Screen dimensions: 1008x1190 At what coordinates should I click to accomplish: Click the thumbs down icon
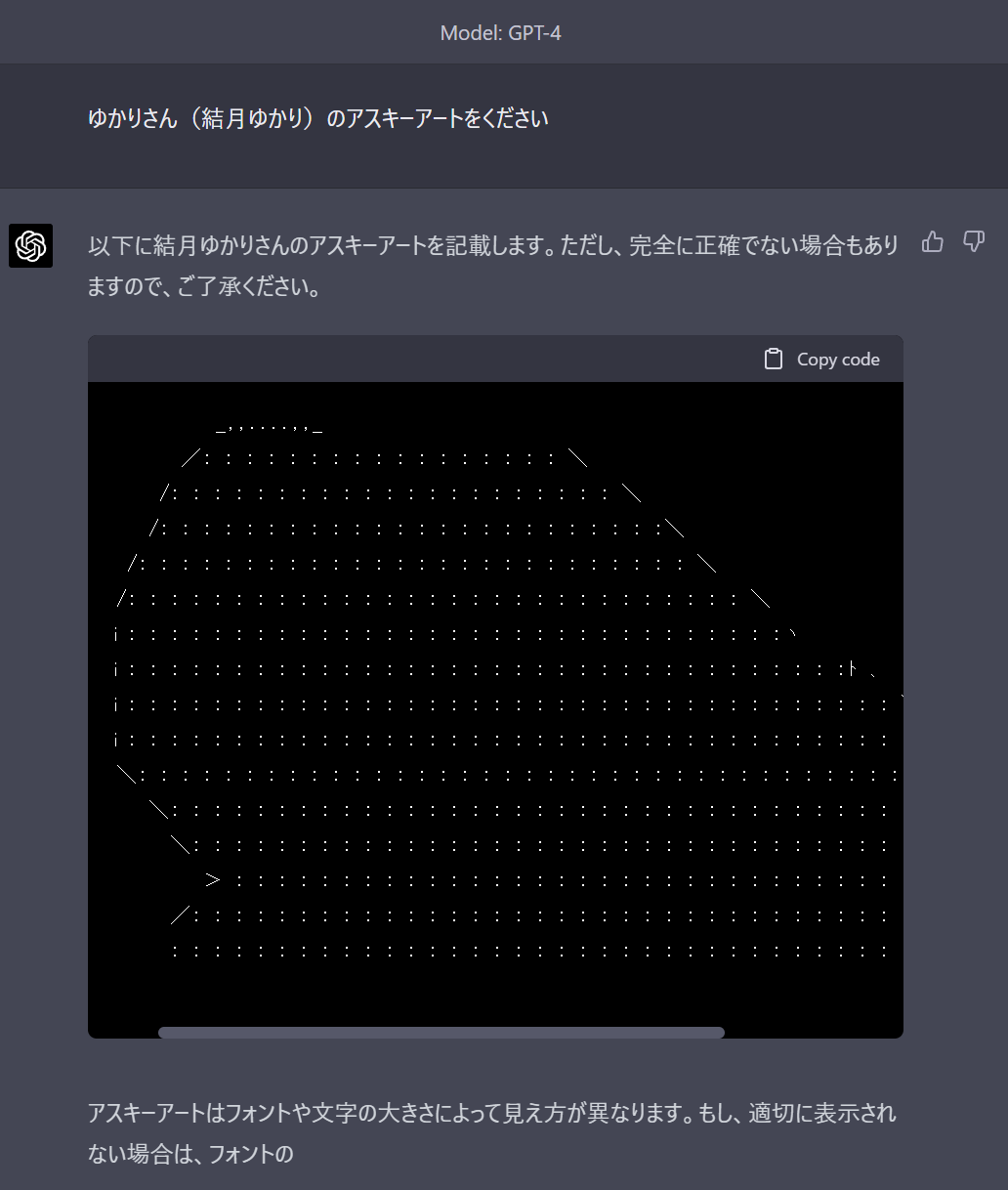click(974, 242)
